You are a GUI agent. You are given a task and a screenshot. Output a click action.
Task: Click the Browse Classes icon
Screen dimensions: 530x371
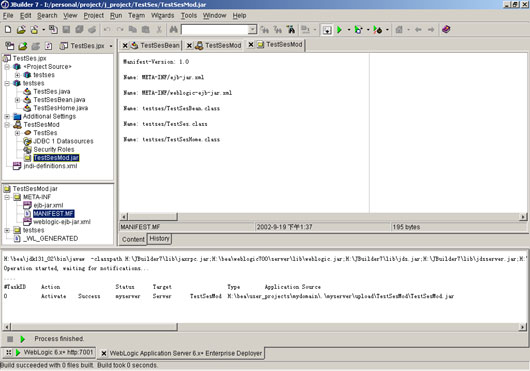(x=291, y=30)
